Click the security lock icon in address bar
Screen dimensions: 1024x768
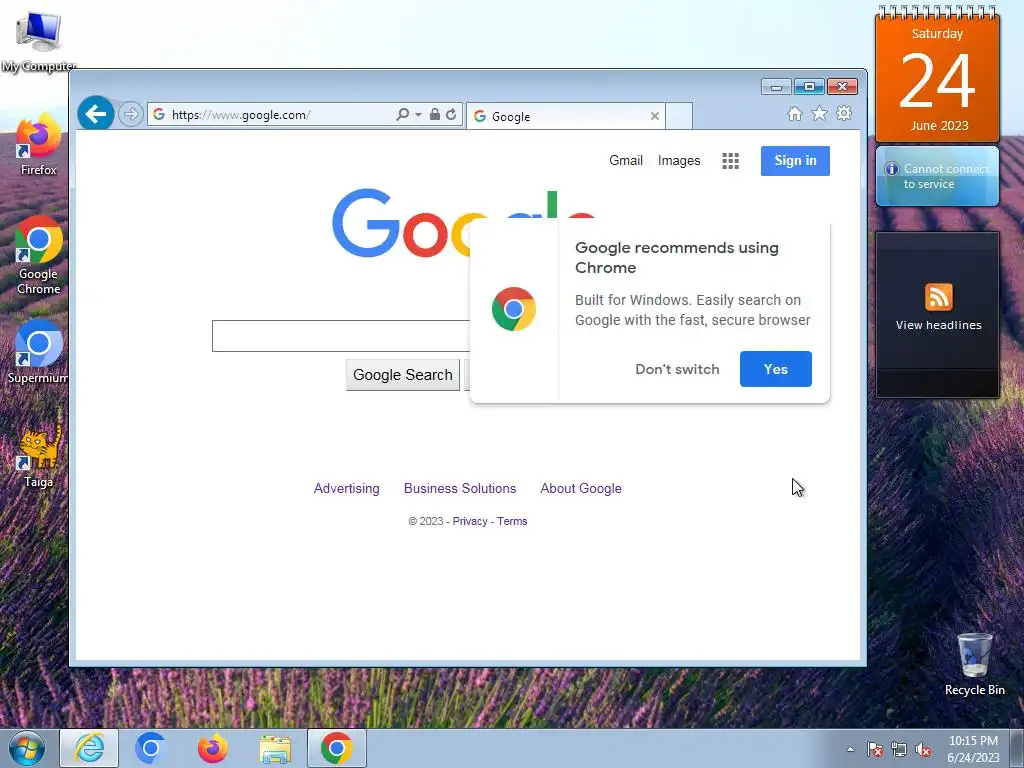click(x=434, y=114)
